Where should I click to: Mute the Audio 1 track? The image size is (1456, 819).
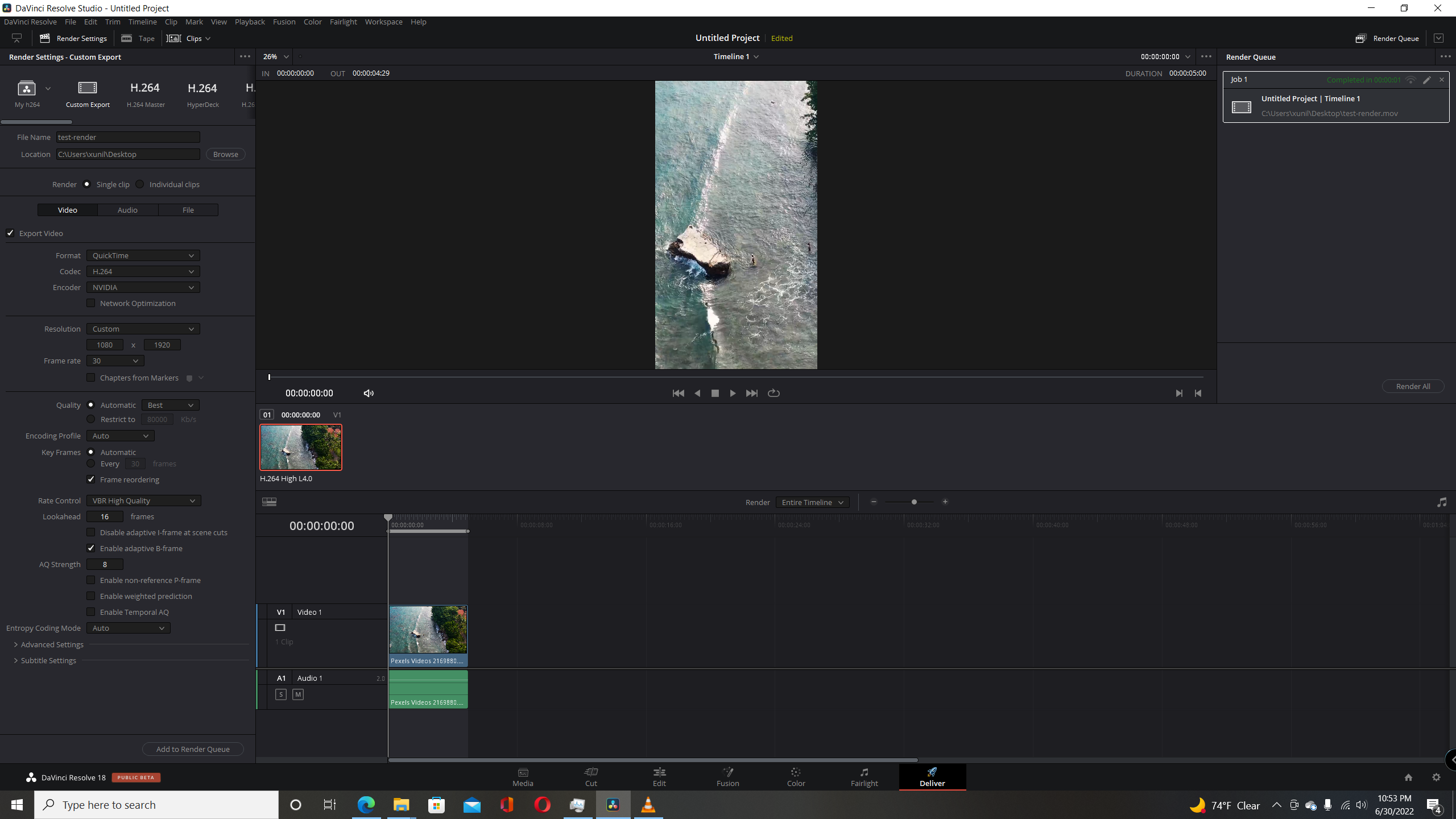[298, 694]
